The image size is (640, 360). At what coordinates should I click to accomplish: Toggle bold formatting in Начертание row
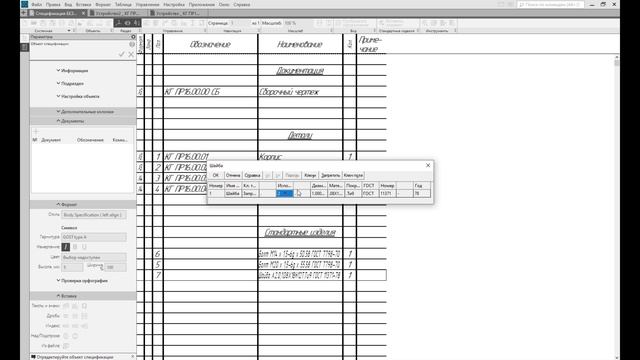[x=75, y=247]
